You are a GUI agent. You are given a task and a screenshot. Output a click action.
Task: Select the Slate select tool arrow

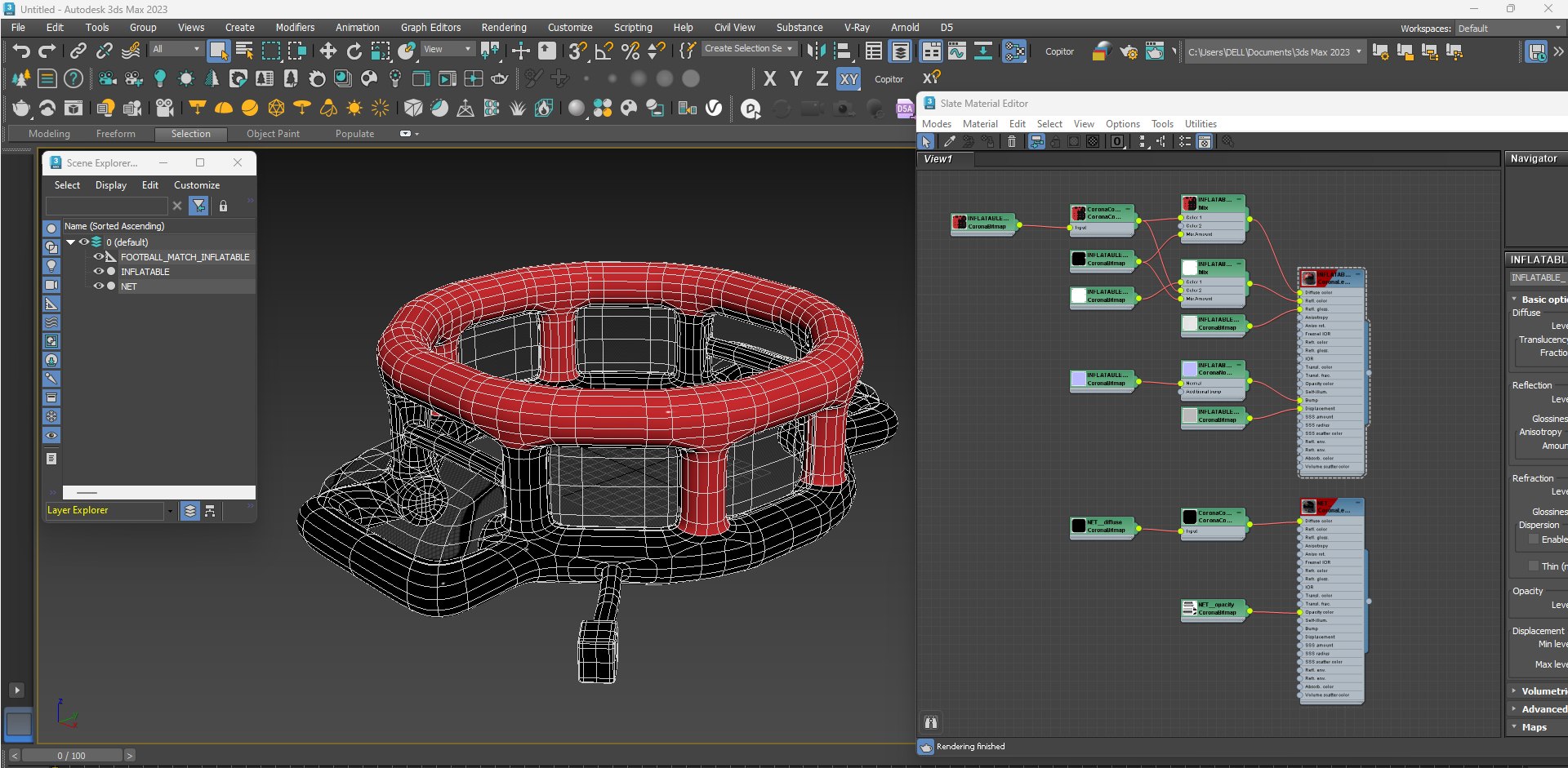927,142
